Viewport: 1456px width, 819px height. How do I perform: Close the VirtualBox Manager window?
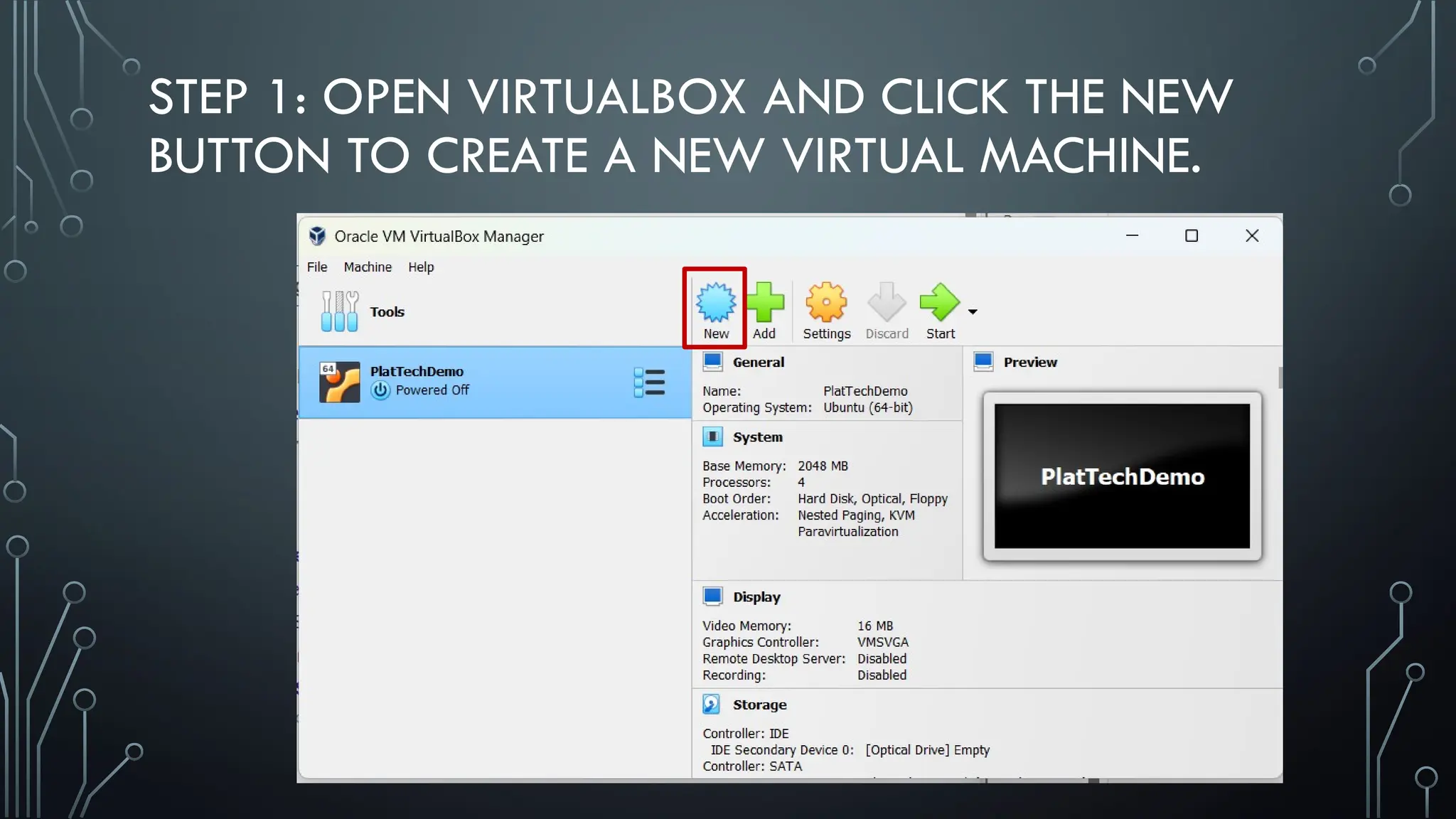pos(1252,235)
